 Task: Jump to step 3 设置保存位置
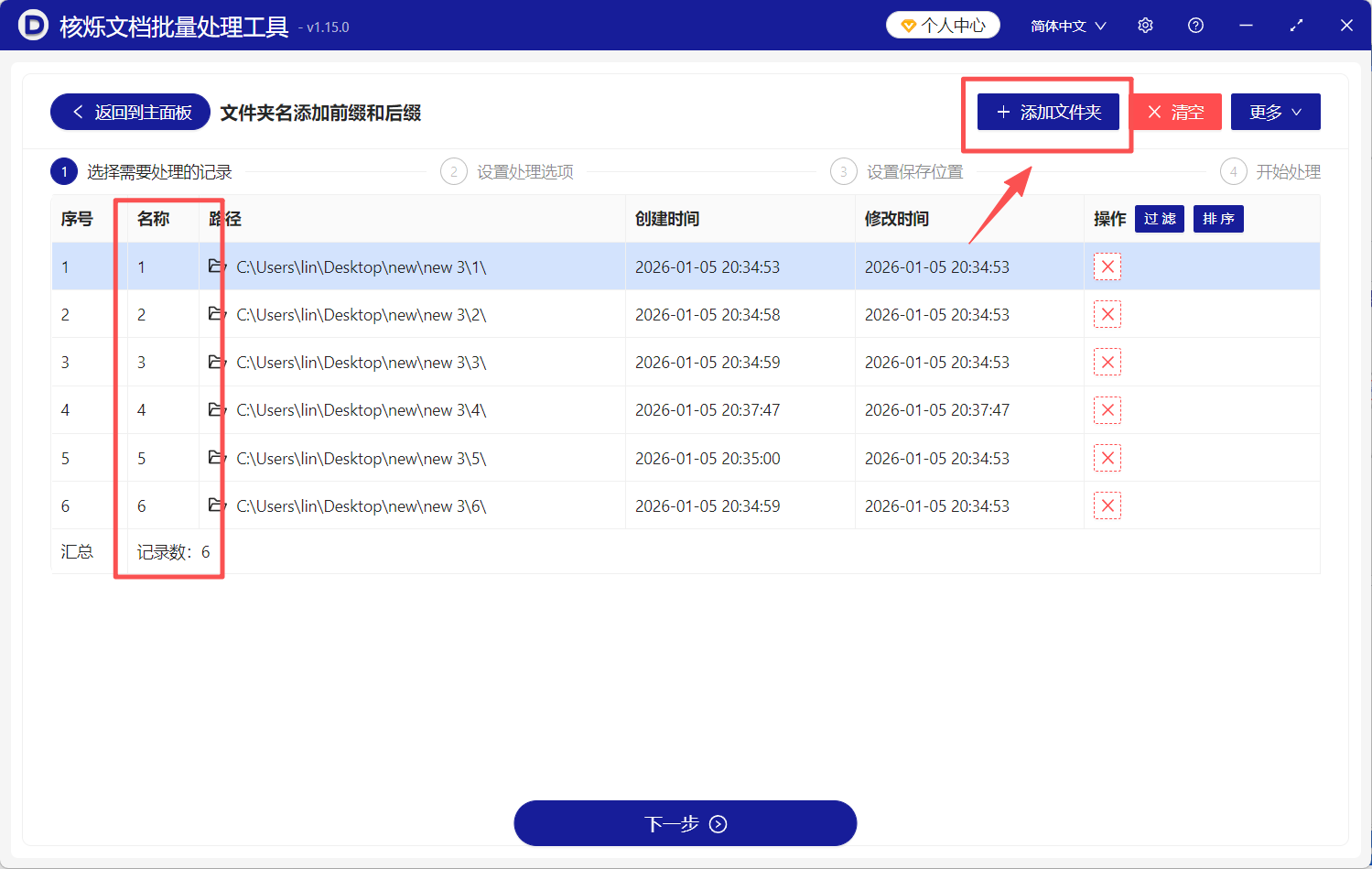pos(898,172)
